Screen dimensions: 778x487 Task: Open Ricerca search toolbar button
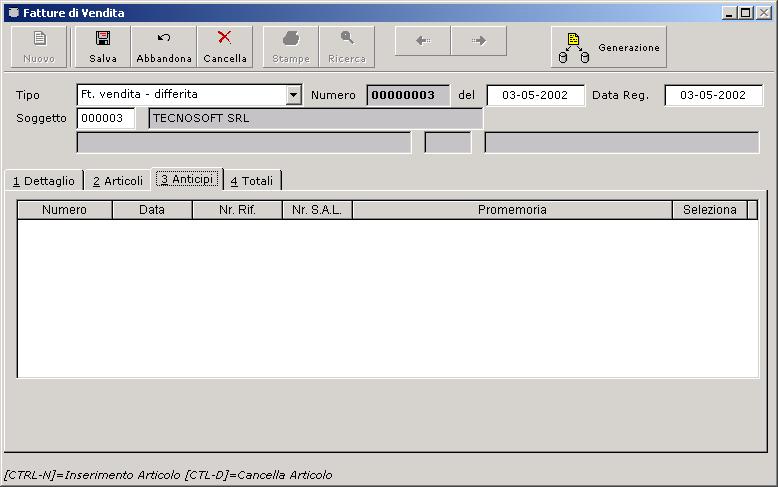coord(347,47)
